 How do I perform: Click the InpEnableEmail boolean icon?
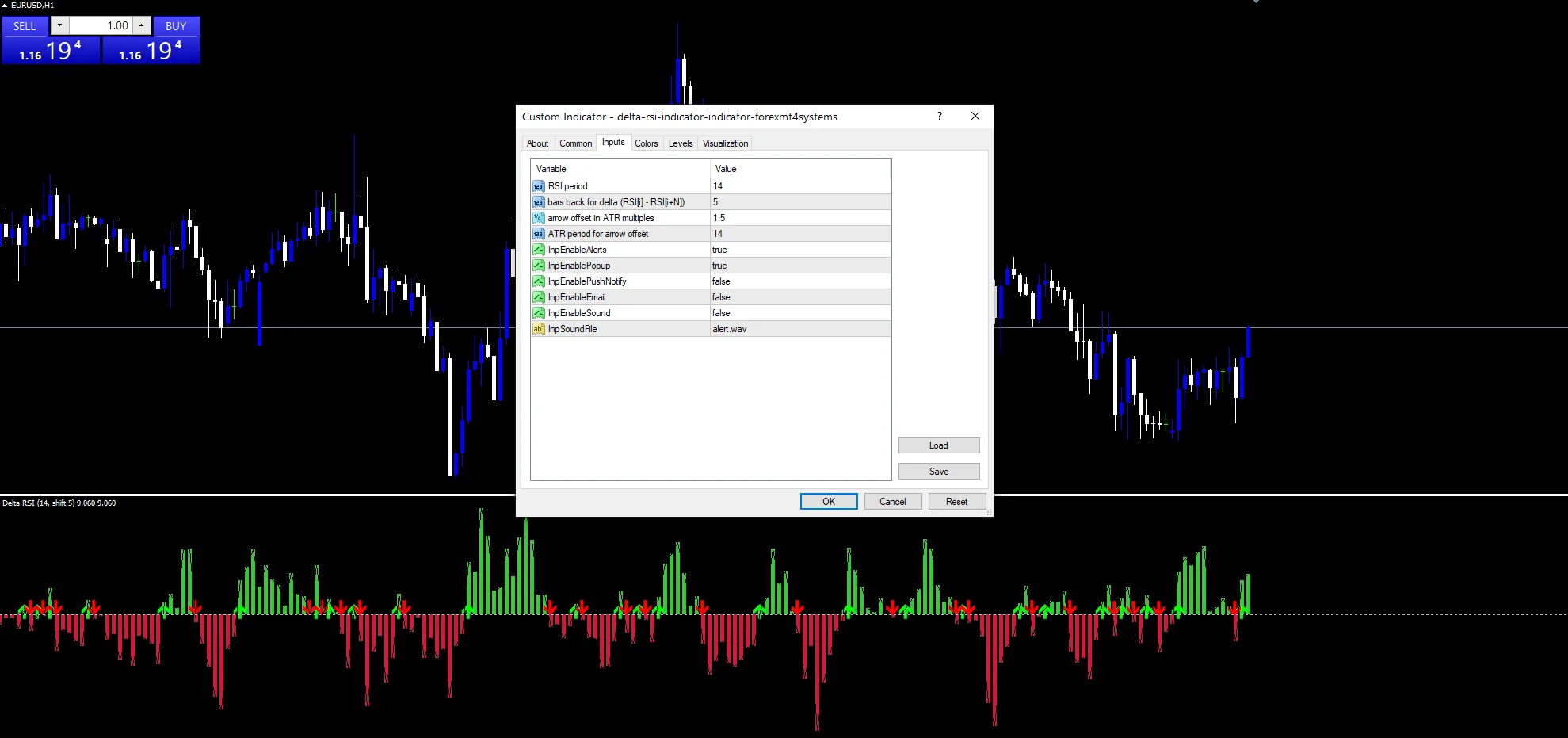[x=539, y=297]
